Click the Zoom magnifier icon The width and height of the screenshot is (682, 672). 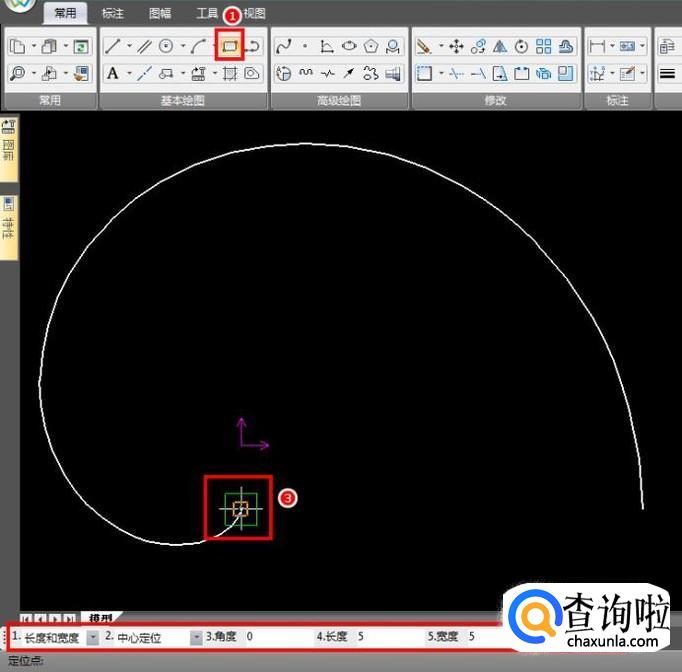click(17, 73)
